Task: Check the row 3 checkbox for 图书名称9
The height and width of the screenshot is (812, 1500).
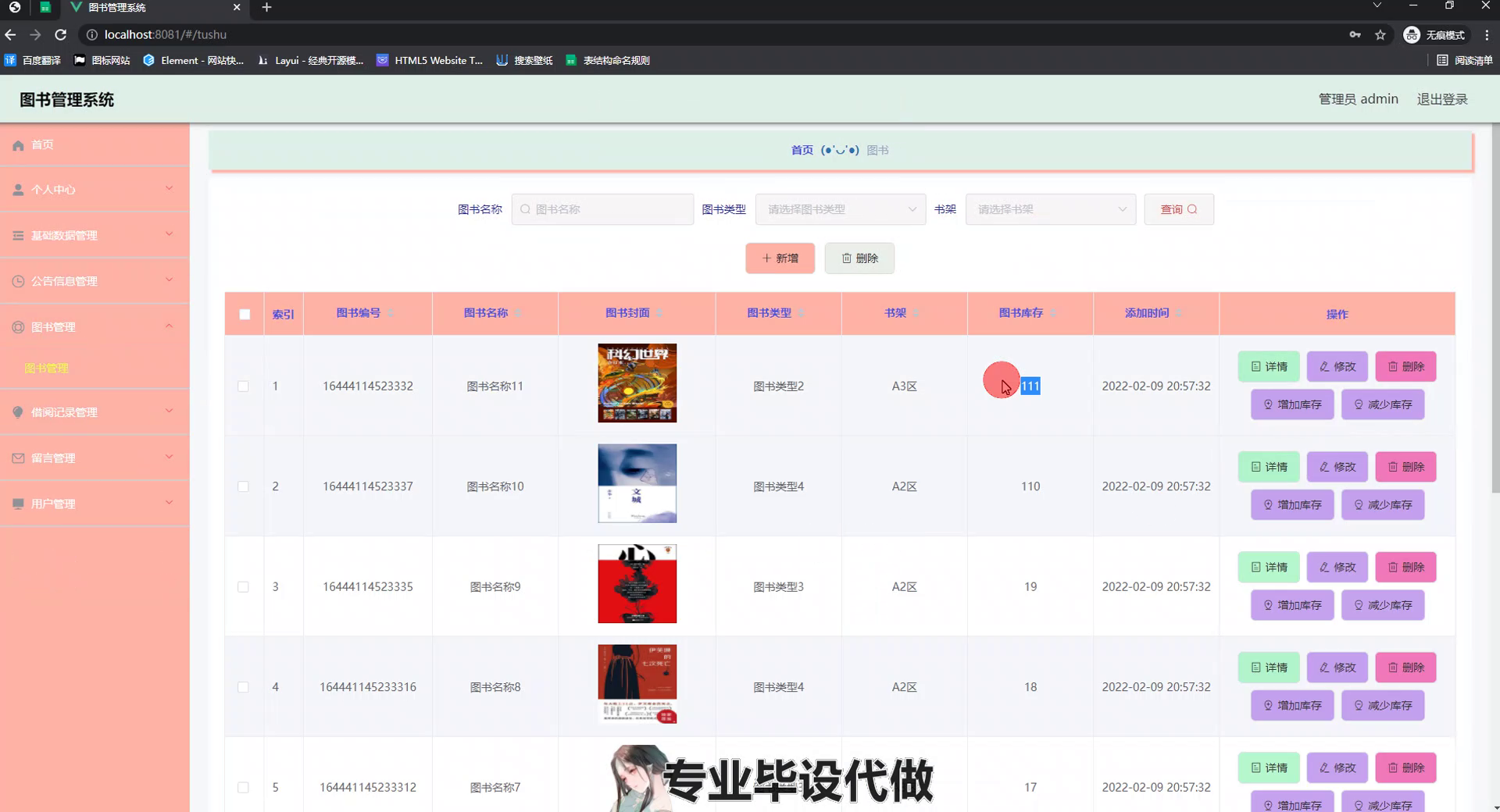Action: (x=243, y=587)
